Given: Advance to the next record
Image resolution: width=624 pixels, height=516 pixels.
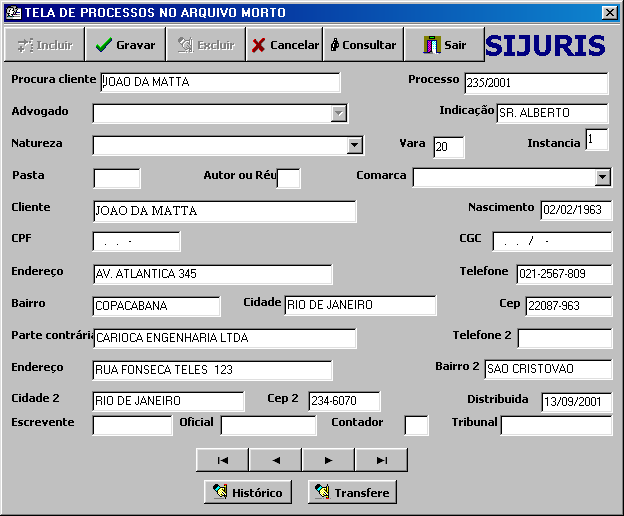Looking at the screenshot, I should pos(328,460).
